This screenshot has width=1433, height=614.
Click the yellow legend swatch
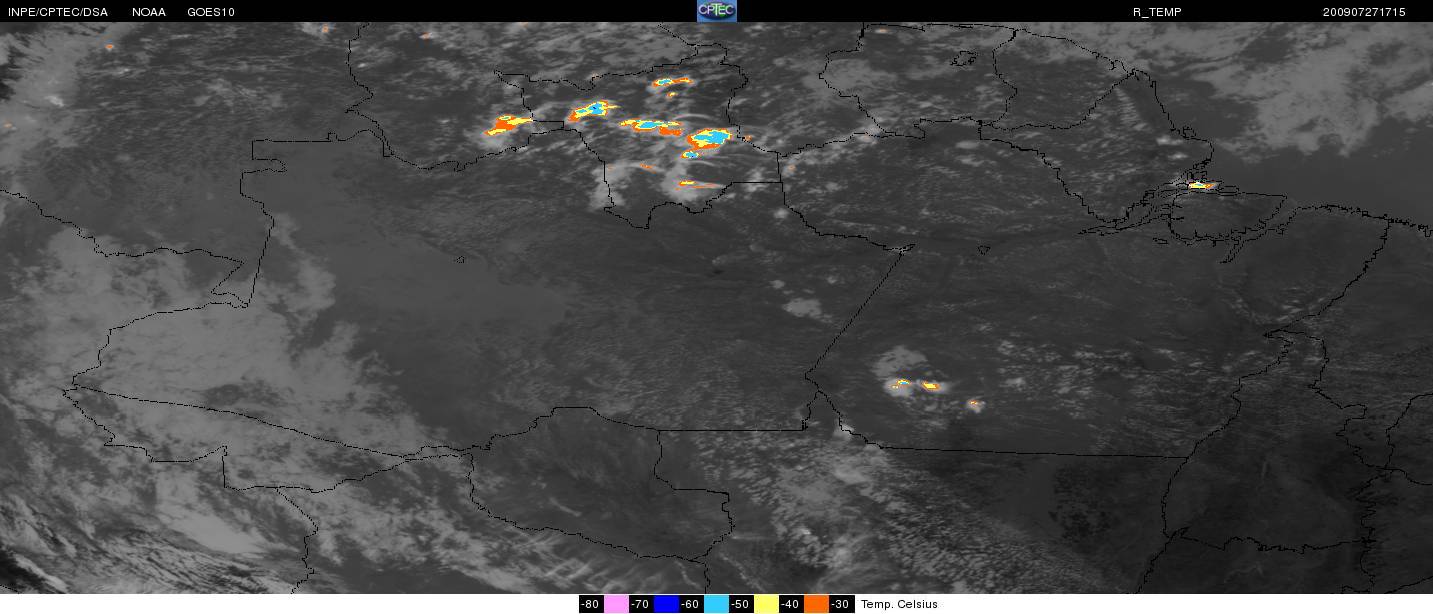tap(766, 604)
